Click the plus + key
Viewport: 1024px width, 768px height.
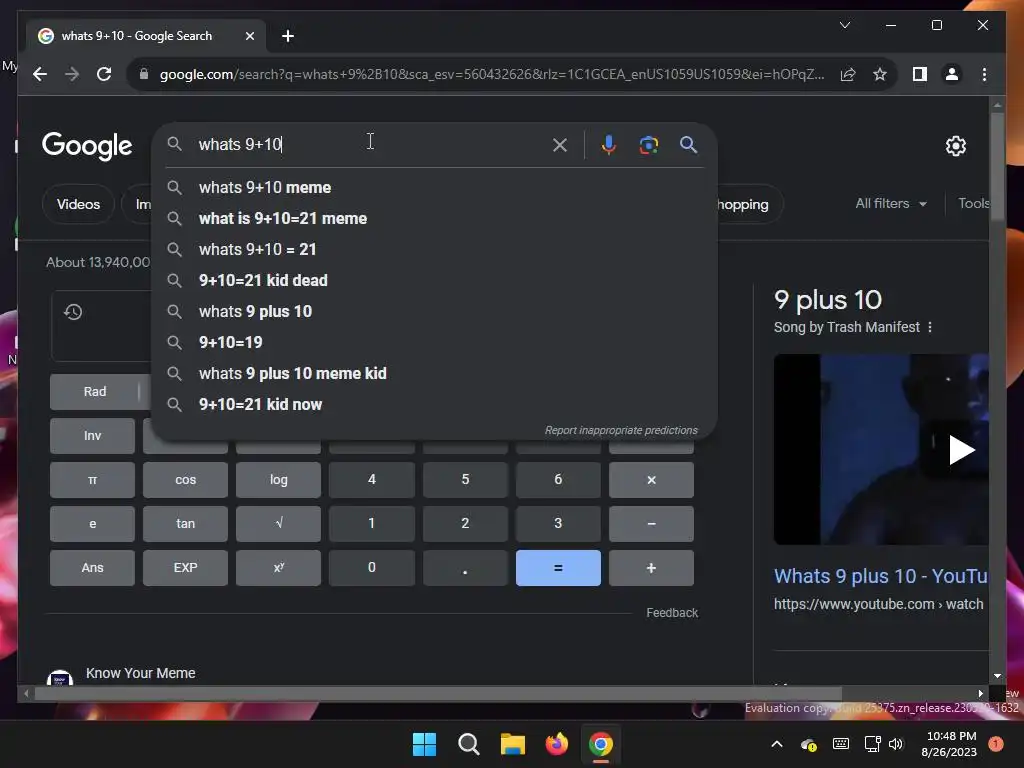click(651, 568)
